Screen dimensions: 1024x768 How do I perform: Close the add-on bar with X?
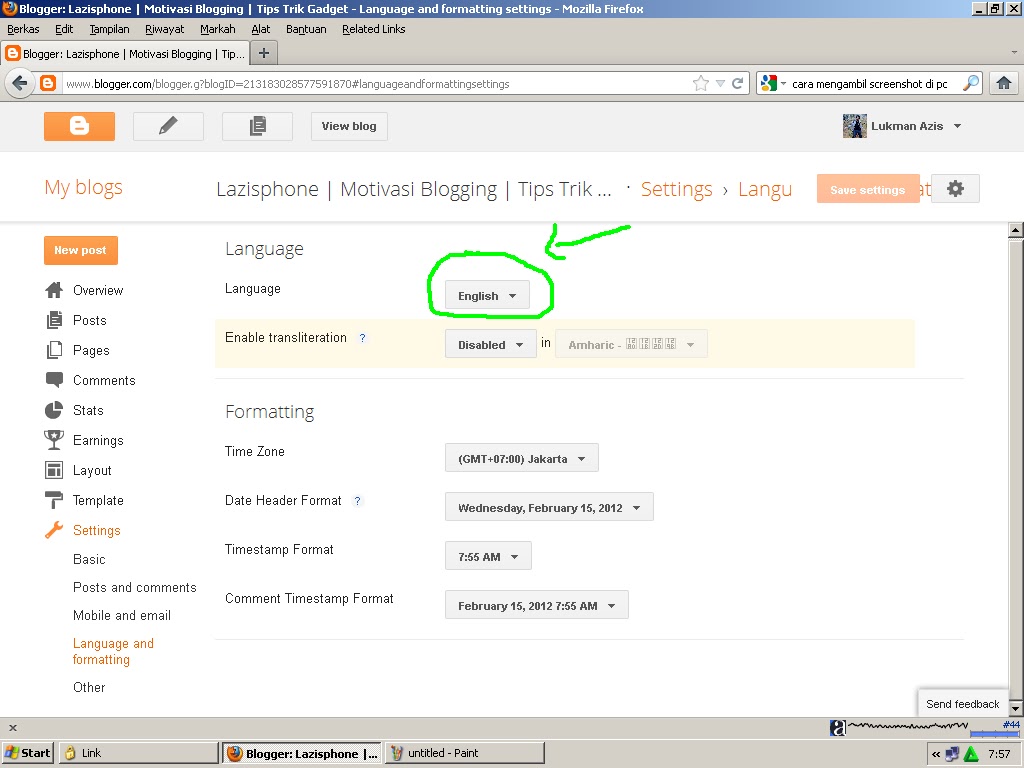(x=12, y=728)
